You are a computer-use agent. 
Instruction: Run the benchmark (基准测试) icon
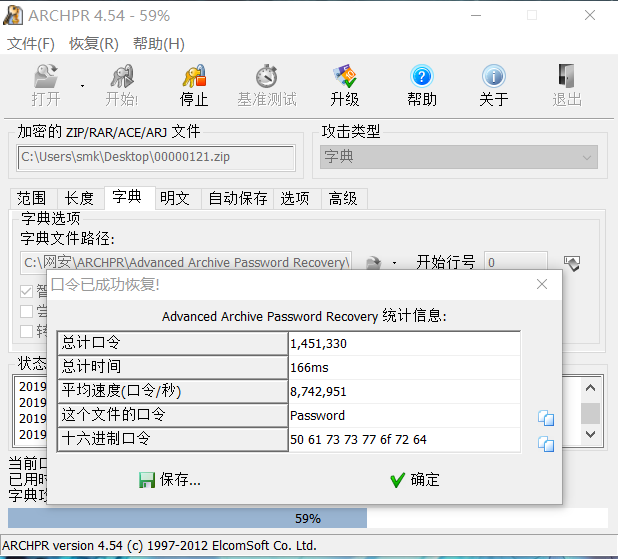267,85
